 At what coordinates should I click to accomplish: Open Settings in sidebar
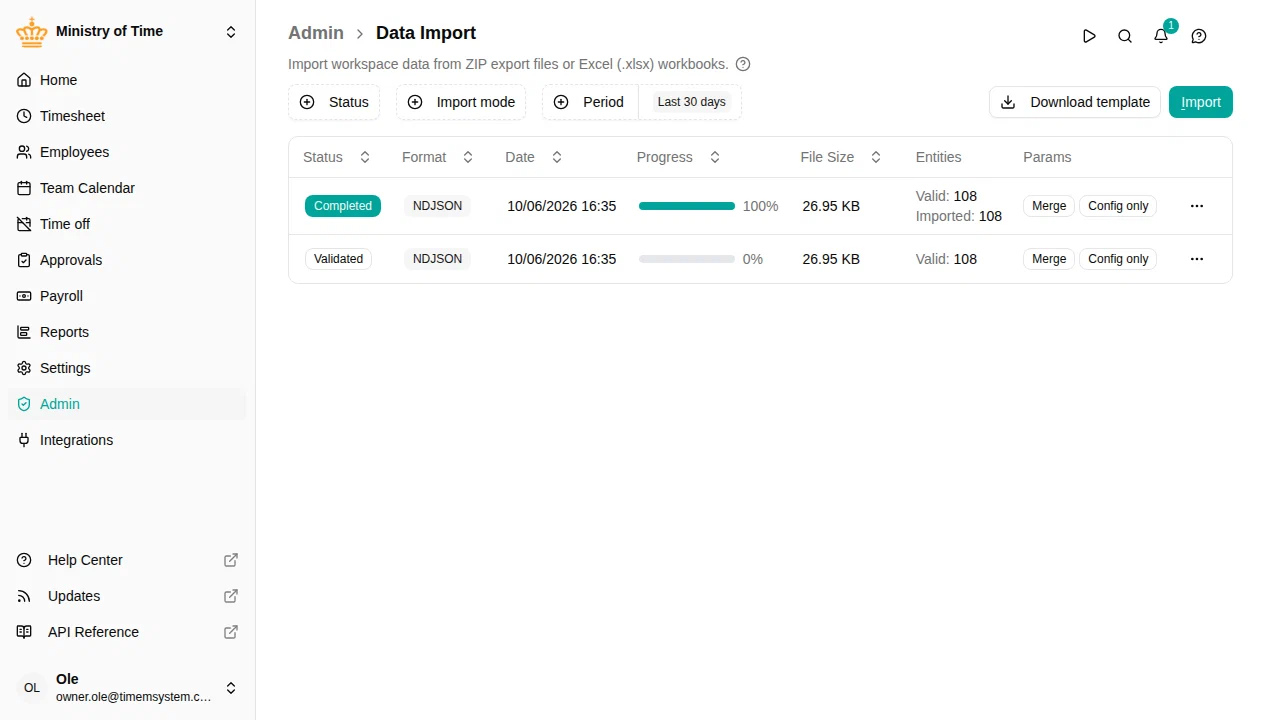click(127, 368)
